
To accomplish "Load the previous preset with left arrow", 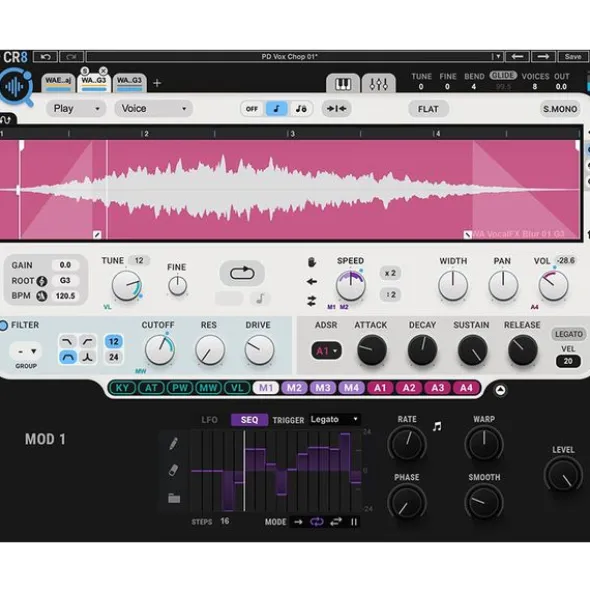I will tap(517, 57).
